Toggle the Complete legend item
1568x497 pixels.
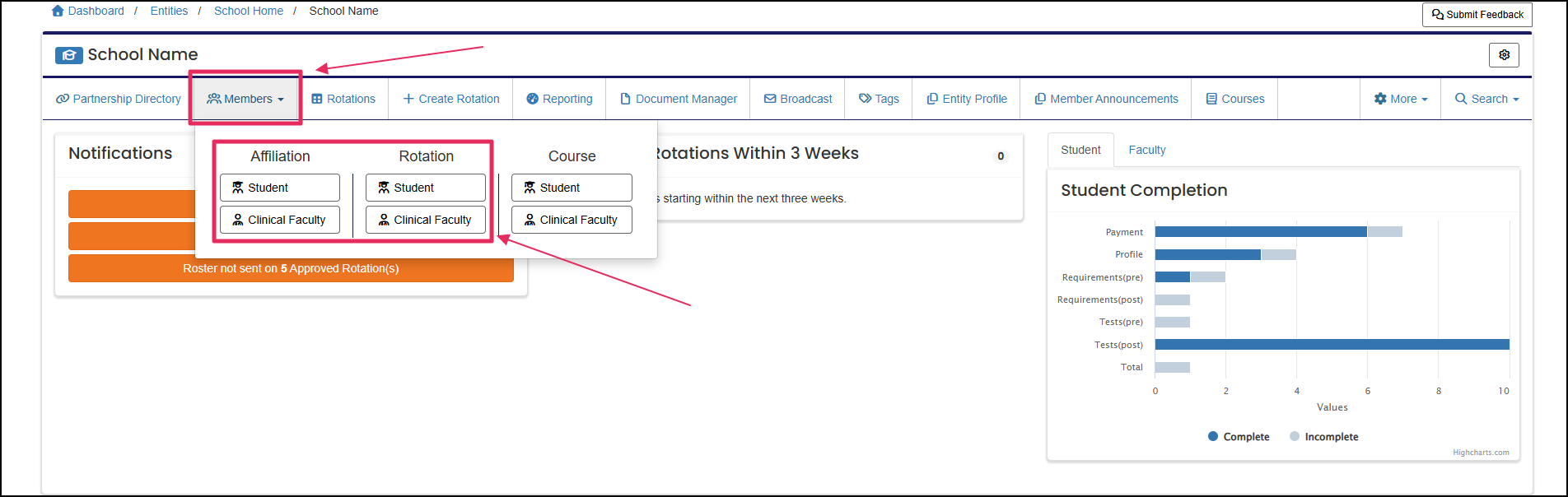coord(1239,437)
